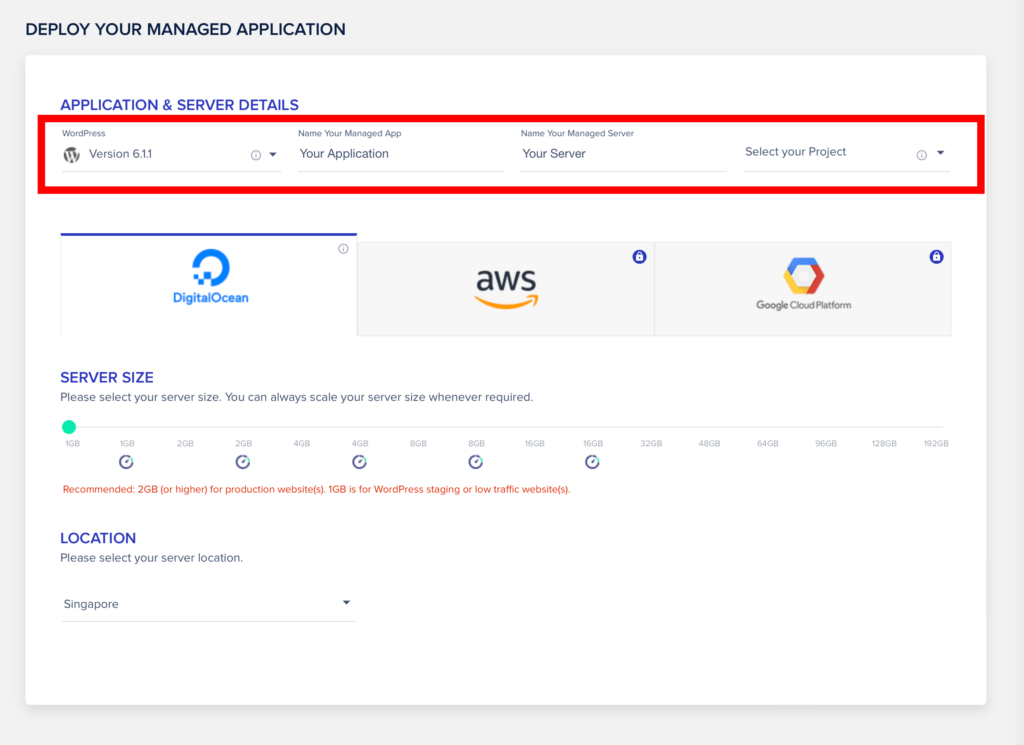
Task: Click the lock icon on the AWS tab
Action: coord(639,257)
